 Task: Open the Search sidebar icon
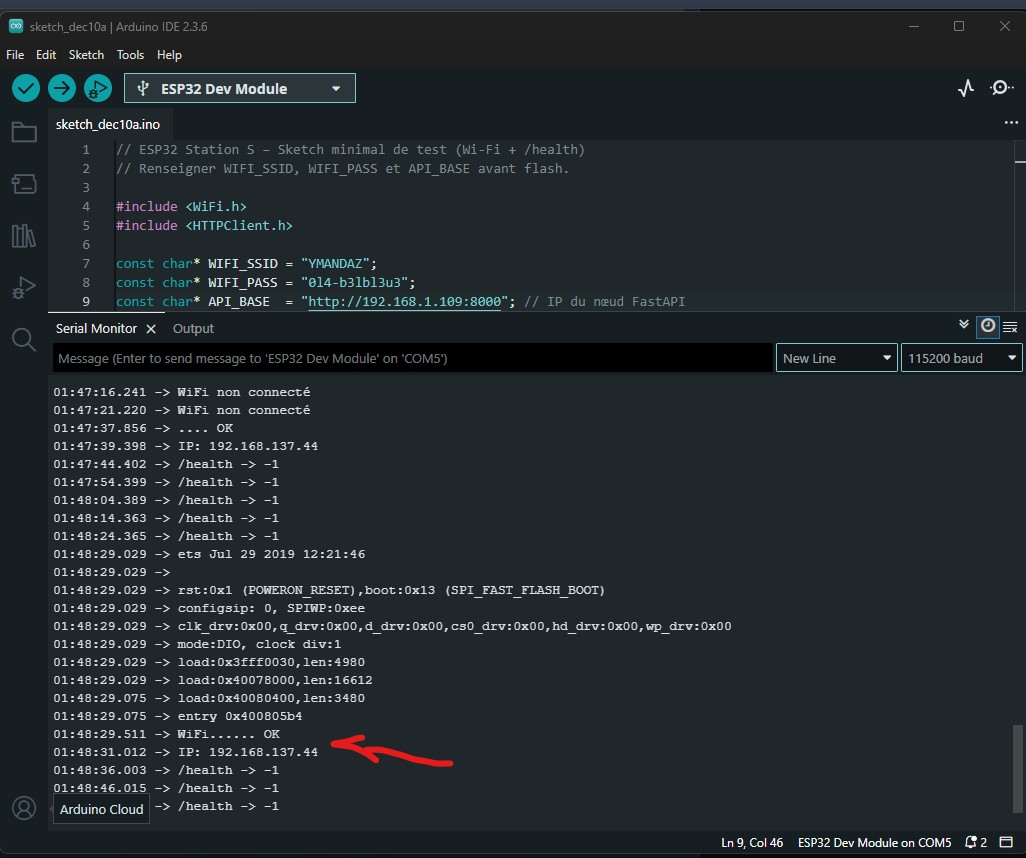[23, 340]
